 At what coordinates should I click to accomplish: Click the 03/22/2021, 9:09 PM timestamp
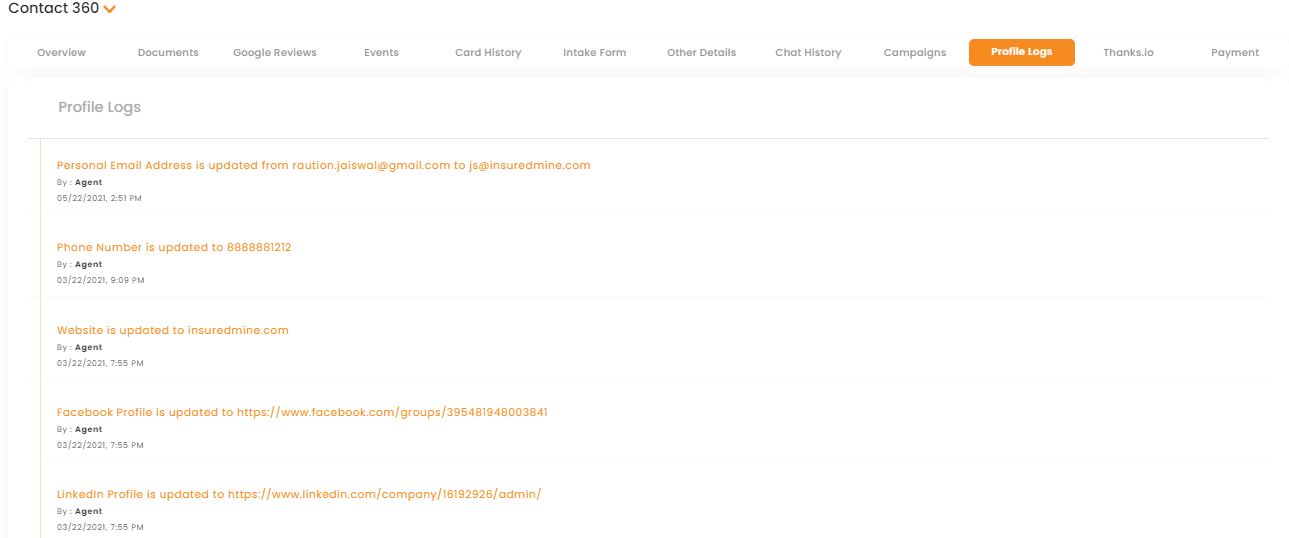tap(100, 280)
